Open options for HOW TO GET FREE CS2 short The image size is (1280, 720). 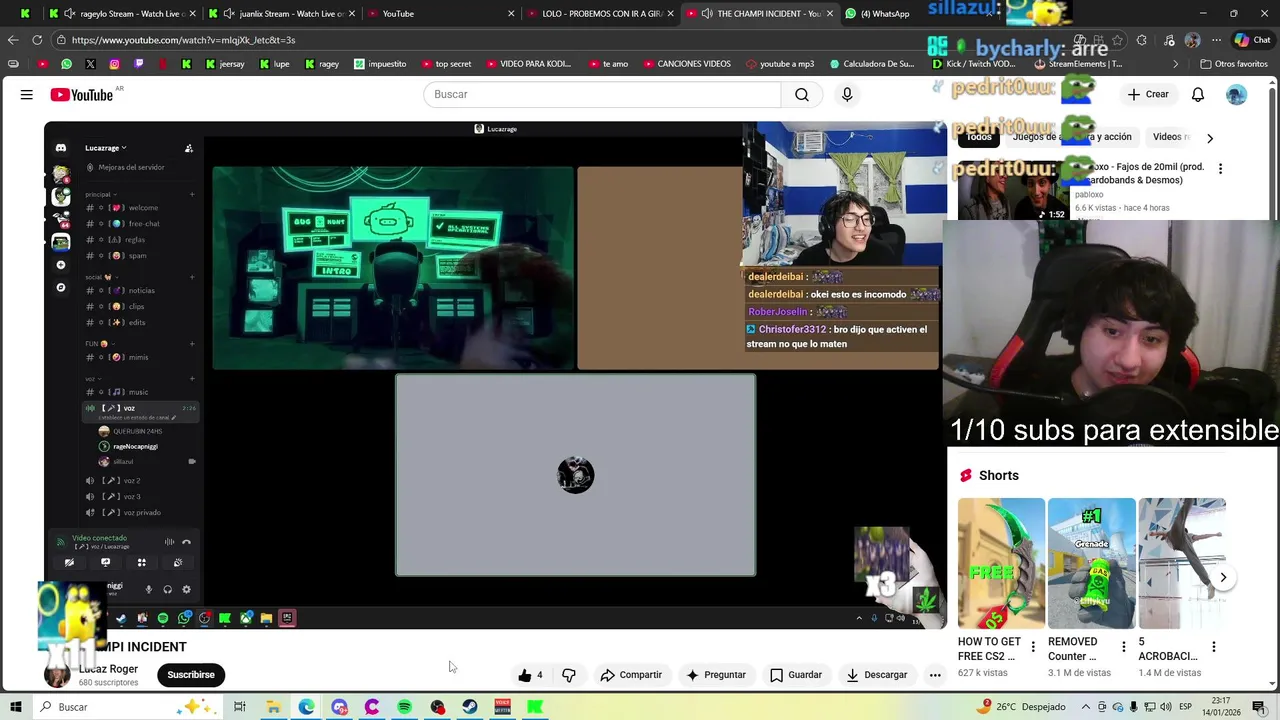click(x=1033, y=647)
